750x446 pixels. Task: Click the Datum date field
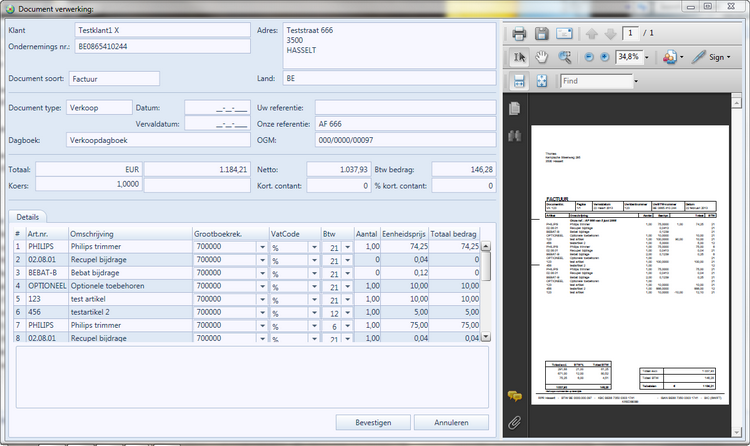(x=217, y=108)
